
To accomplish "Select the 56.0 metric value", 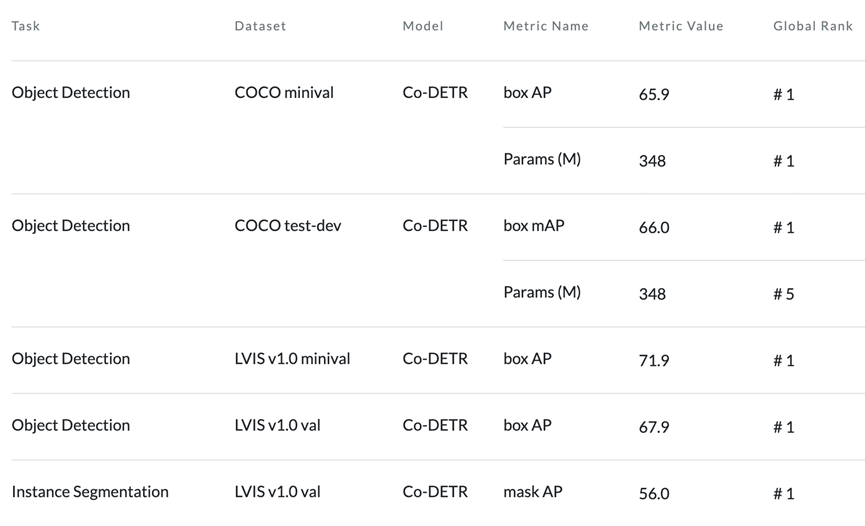I will click(x=654, y=494).
